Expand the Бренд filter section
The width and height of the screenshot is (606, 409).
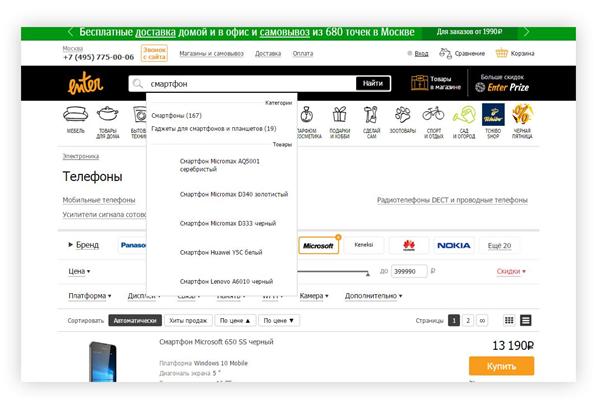(84, 245)
